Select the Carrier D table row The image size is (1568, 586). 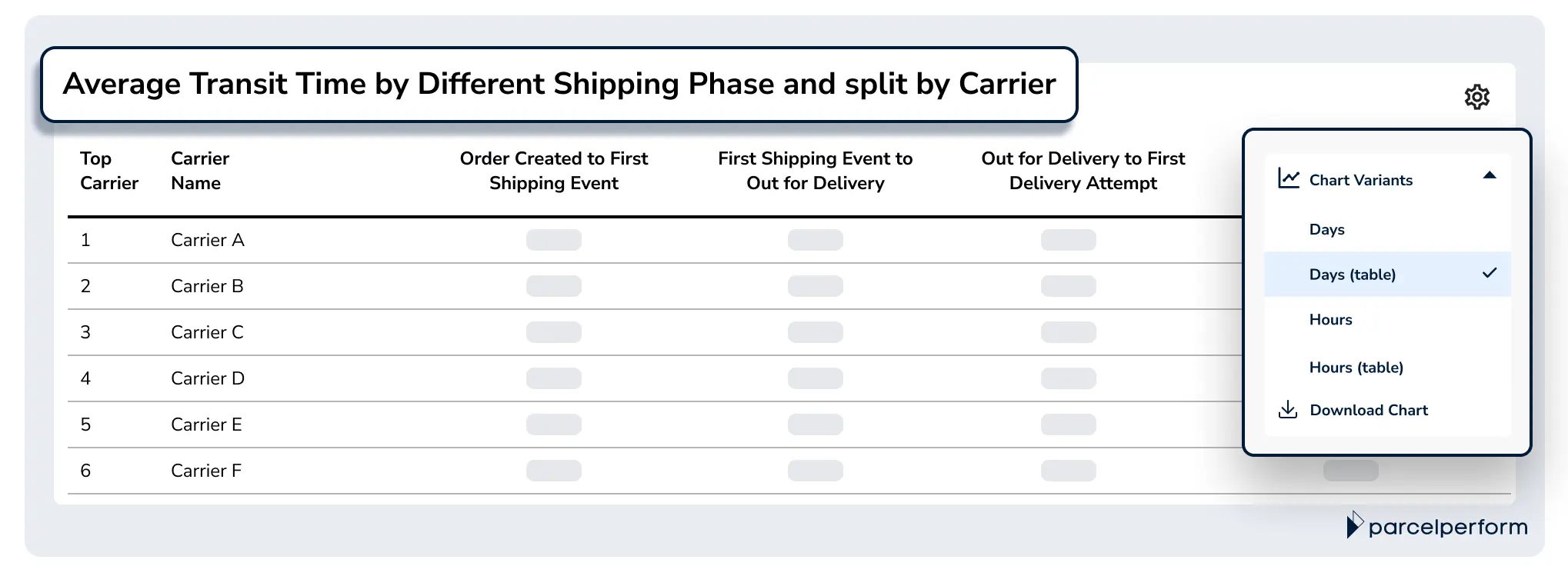pyautogui.click(x=207, y=378)
